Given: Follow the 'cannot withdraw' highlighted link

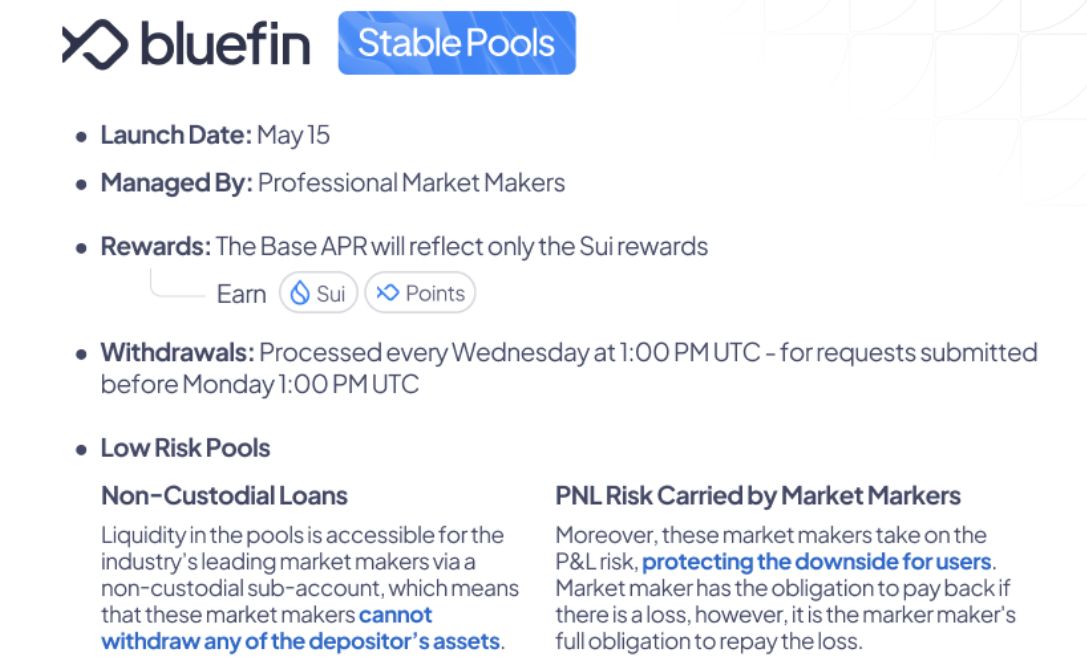Looking at the screenshot, I should (300, 627).
